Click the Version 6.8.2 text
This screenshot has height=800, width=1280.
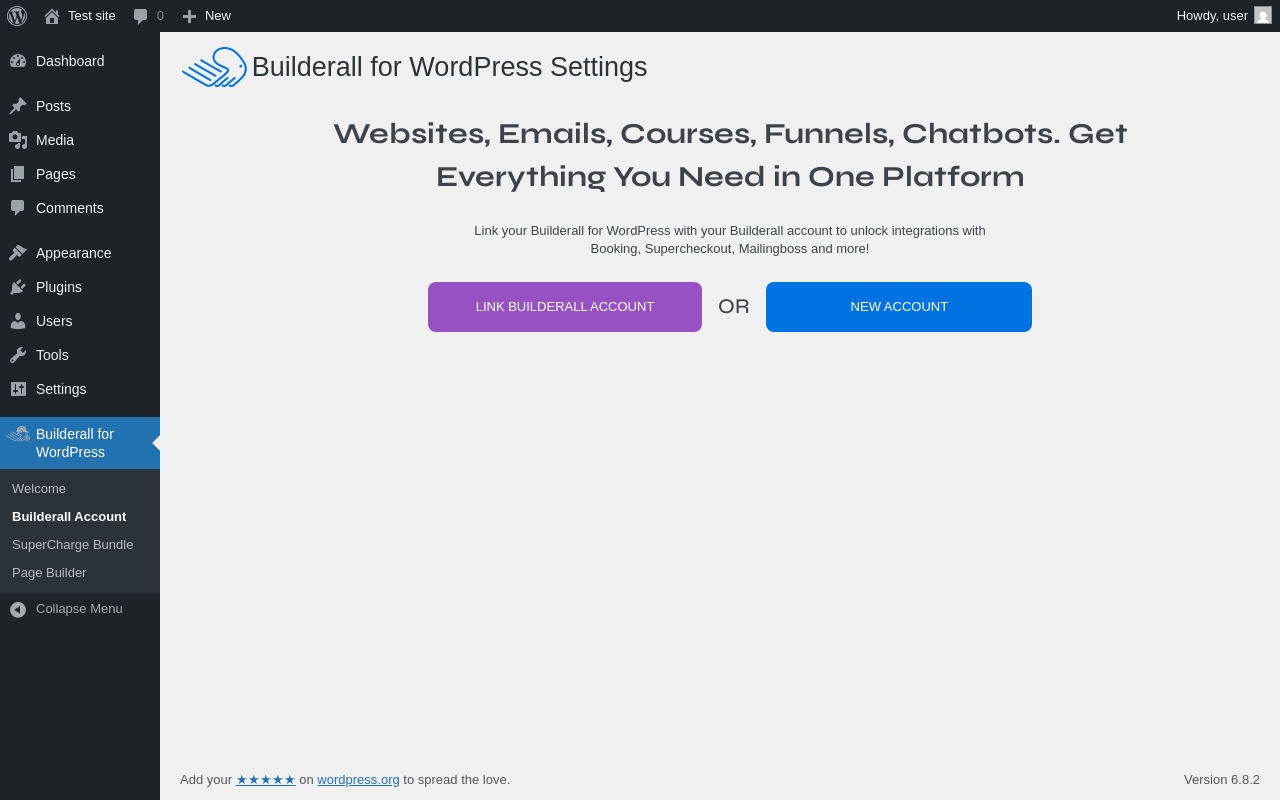click(x=1222, y=780)
